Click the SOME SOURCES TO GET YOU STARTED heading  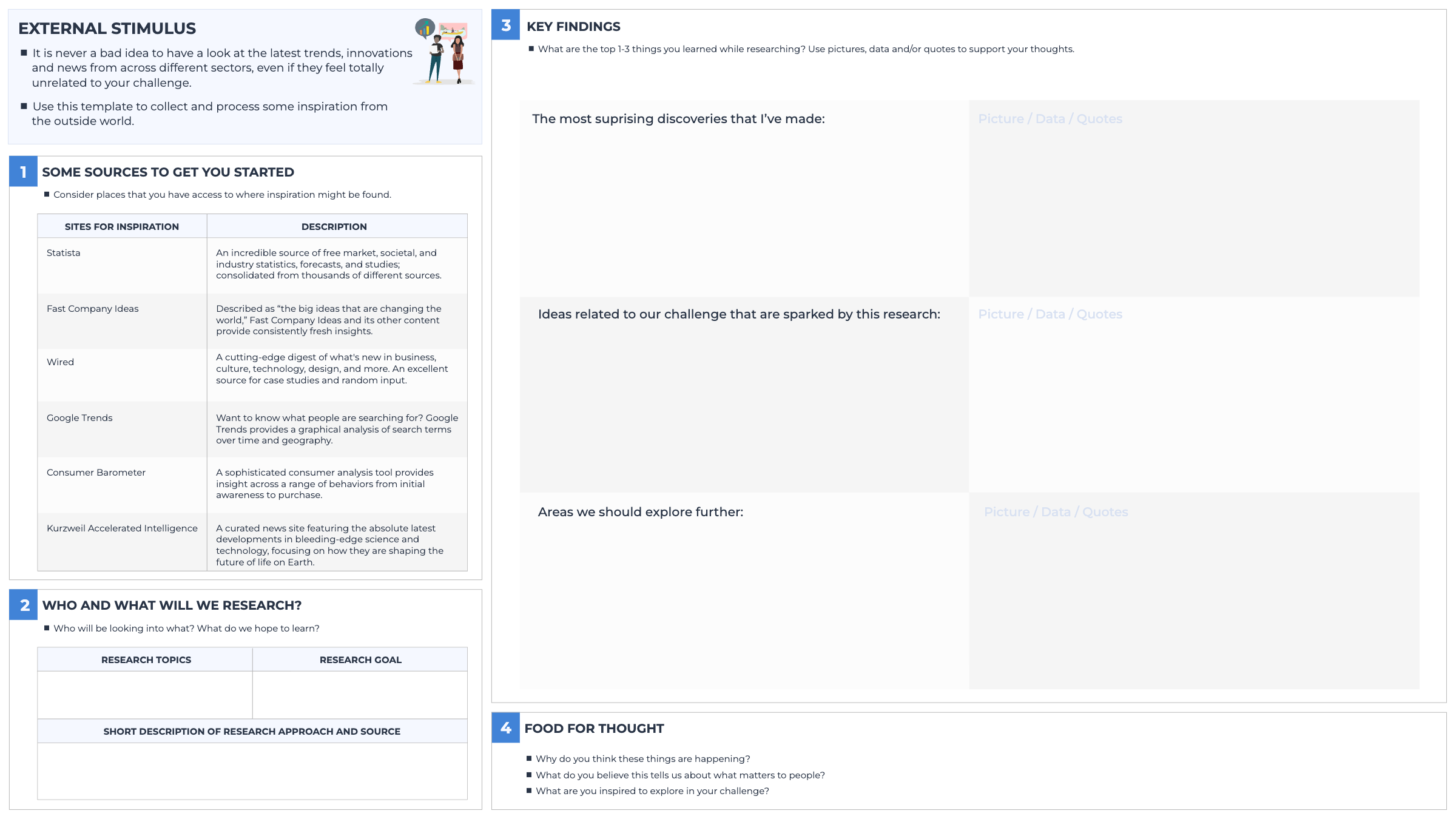[168, 172]
